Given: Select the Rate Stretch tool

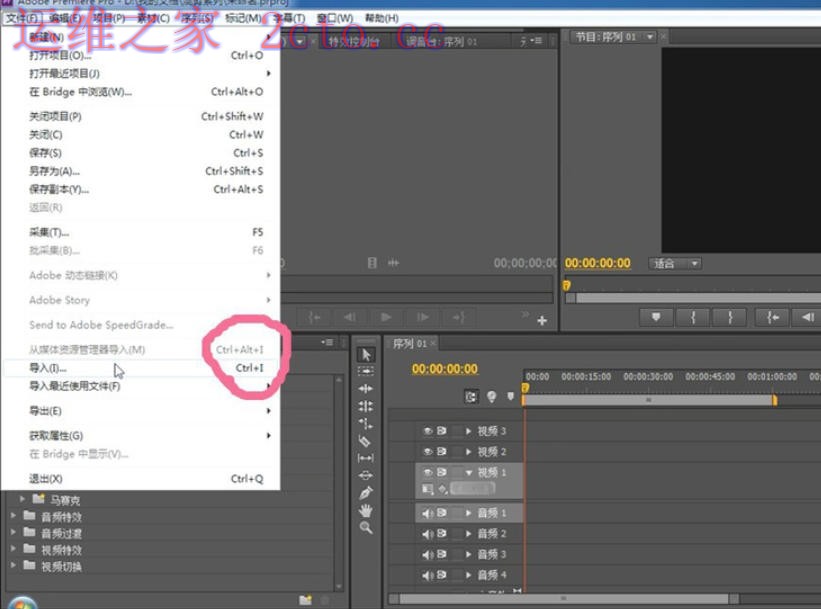Looking at the screenshot, I should pos(366,423).
